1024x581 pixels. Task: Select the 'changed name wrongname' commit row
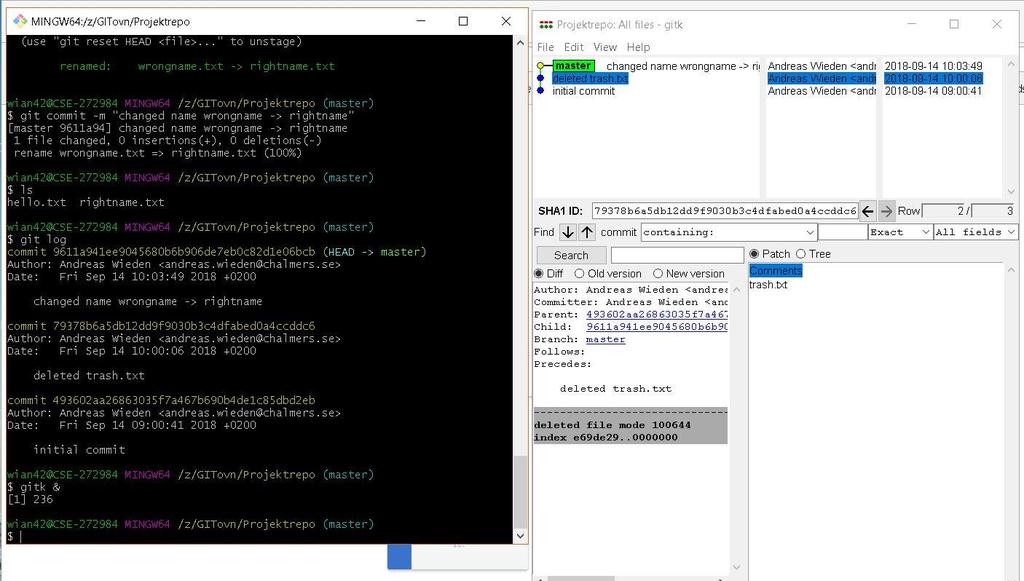(682, 66)
